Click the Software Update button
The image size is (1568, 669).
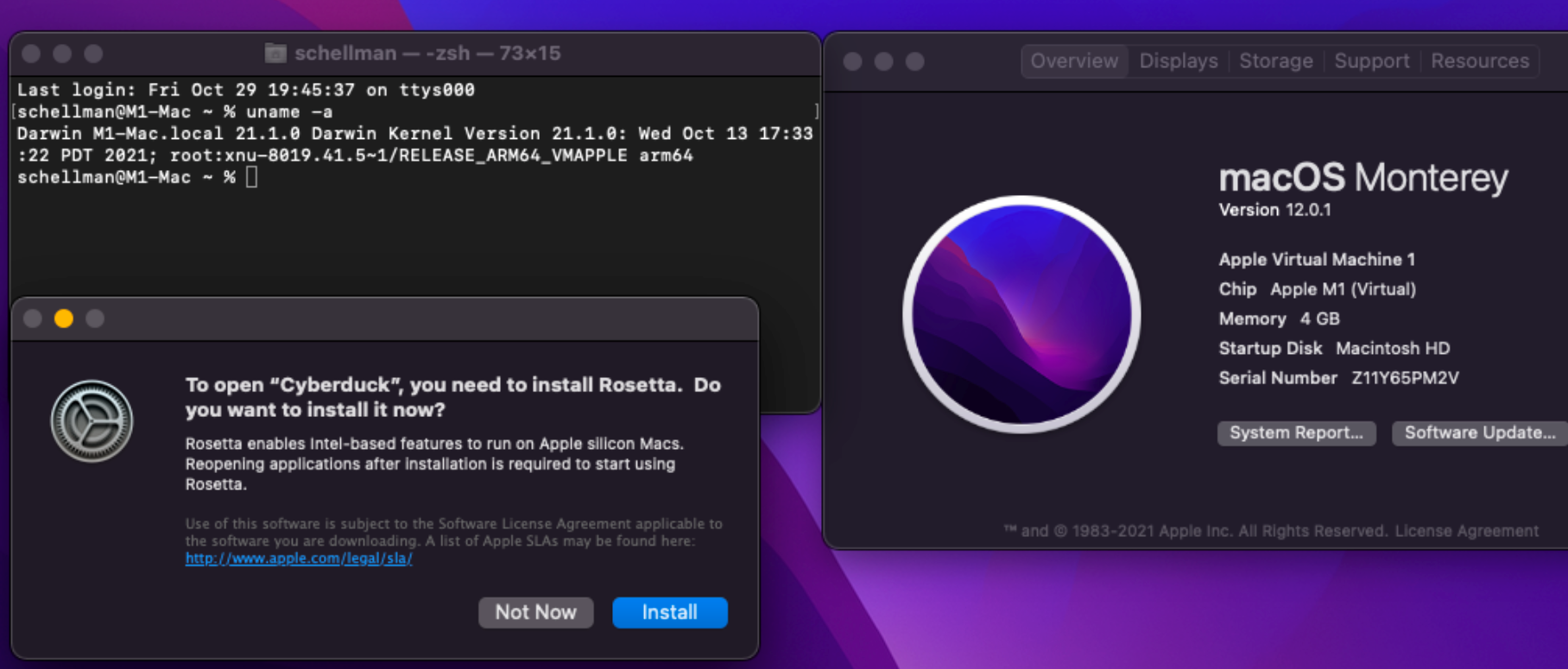click(1479, 432)
